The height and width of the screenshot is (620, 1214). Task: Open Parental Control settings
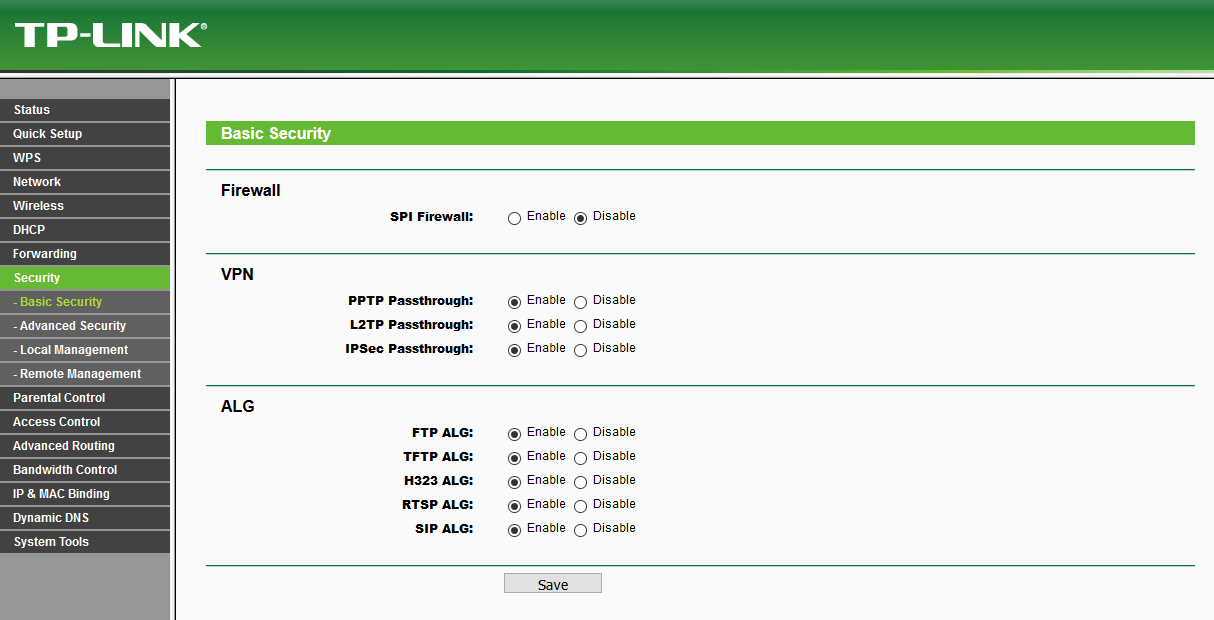[x=85, y=398]
